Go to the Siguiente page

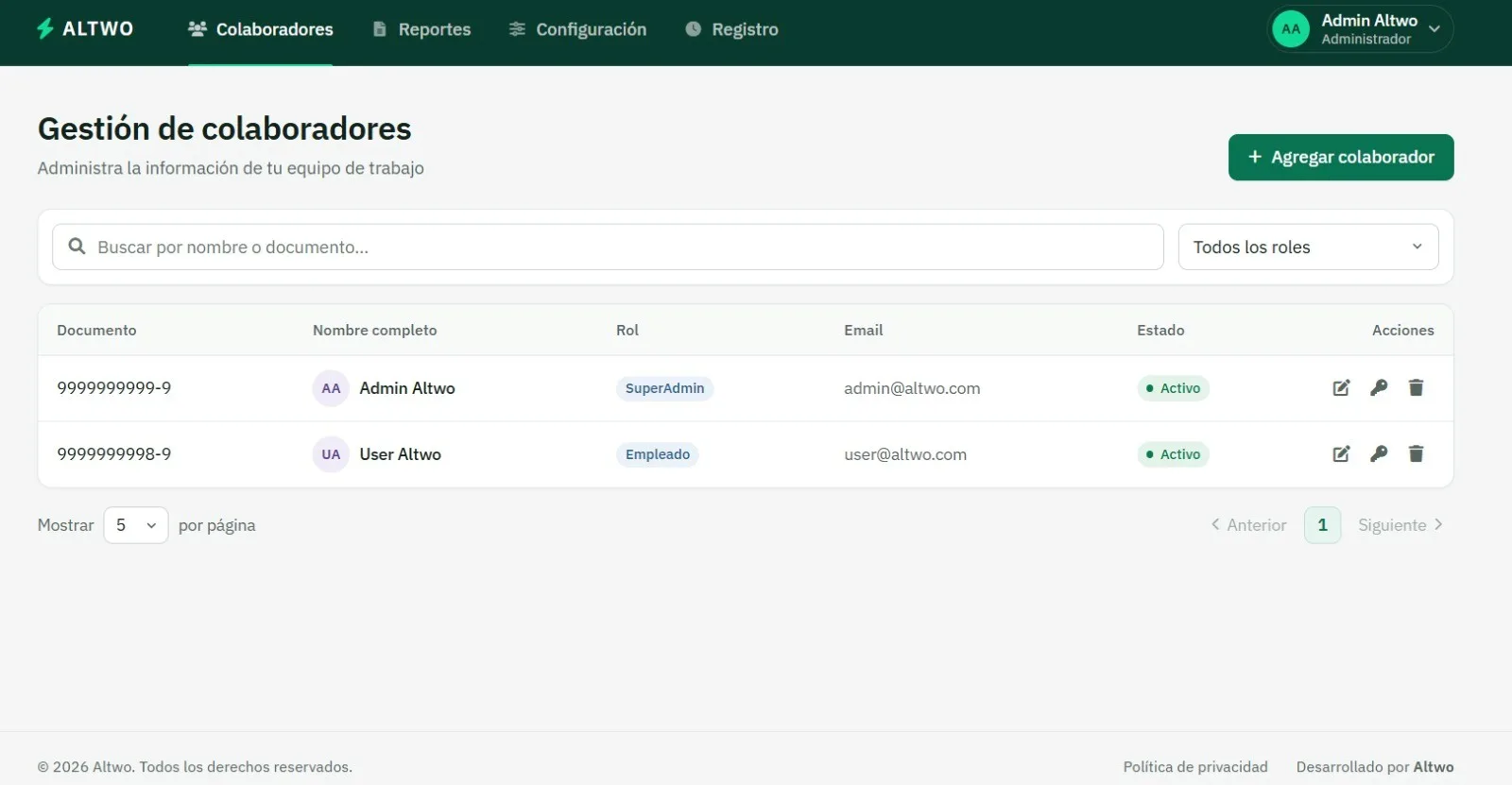(x=1400, y=525)
